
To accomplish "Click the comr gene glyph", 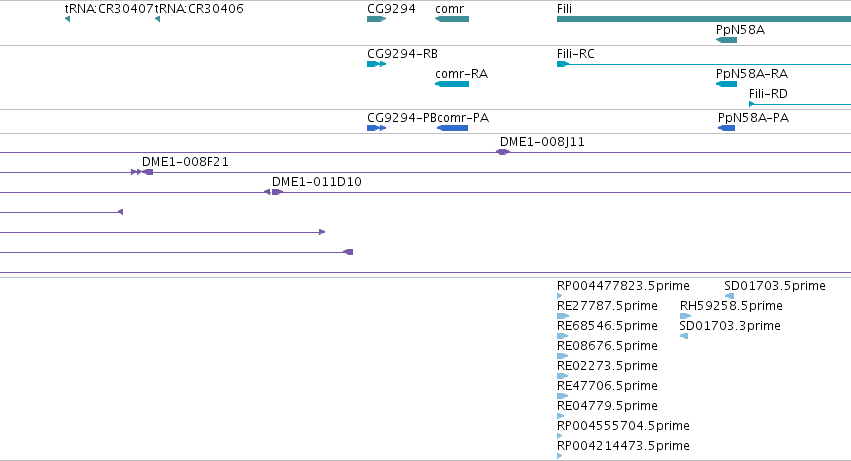I will click(x=452, y=19).
